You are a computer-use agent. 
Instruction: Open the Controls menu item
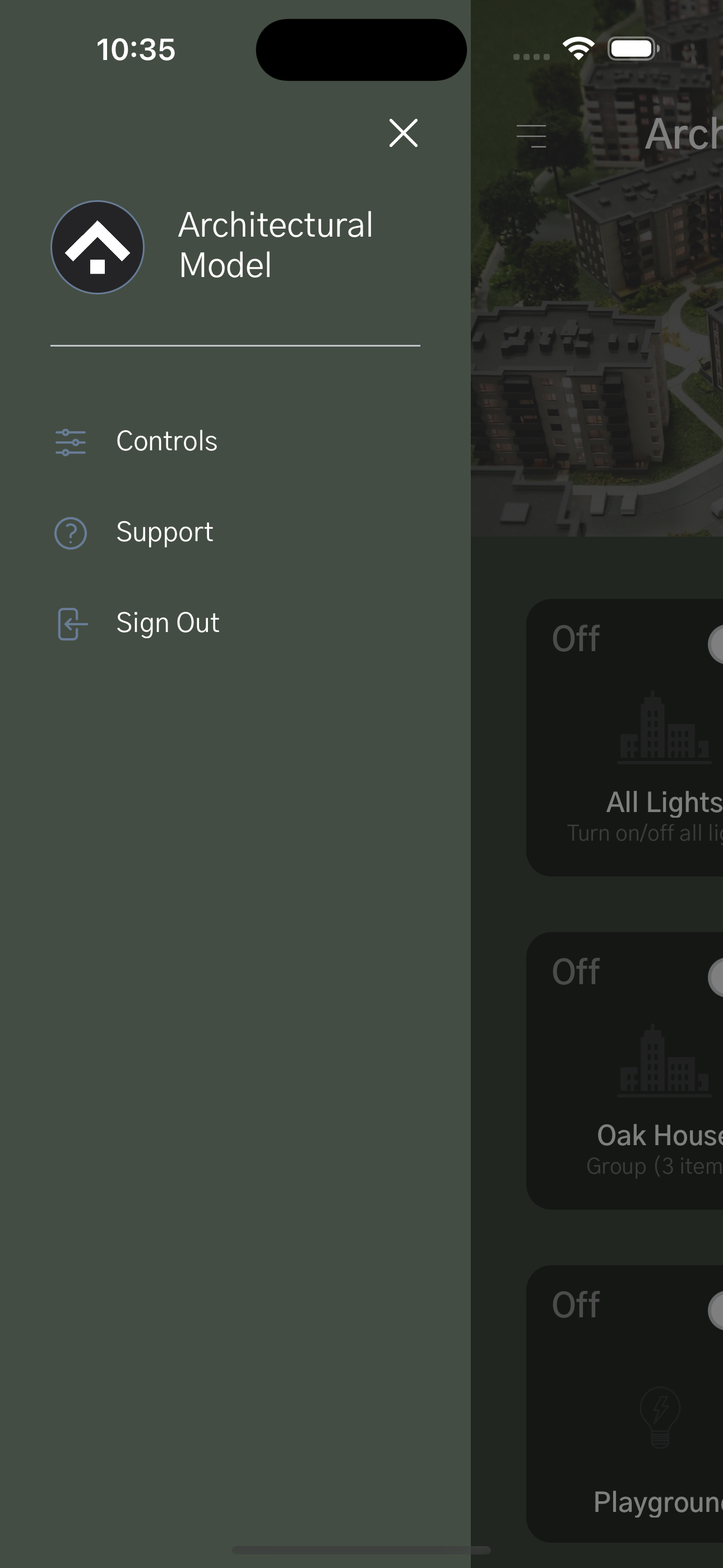pos(167,441)
